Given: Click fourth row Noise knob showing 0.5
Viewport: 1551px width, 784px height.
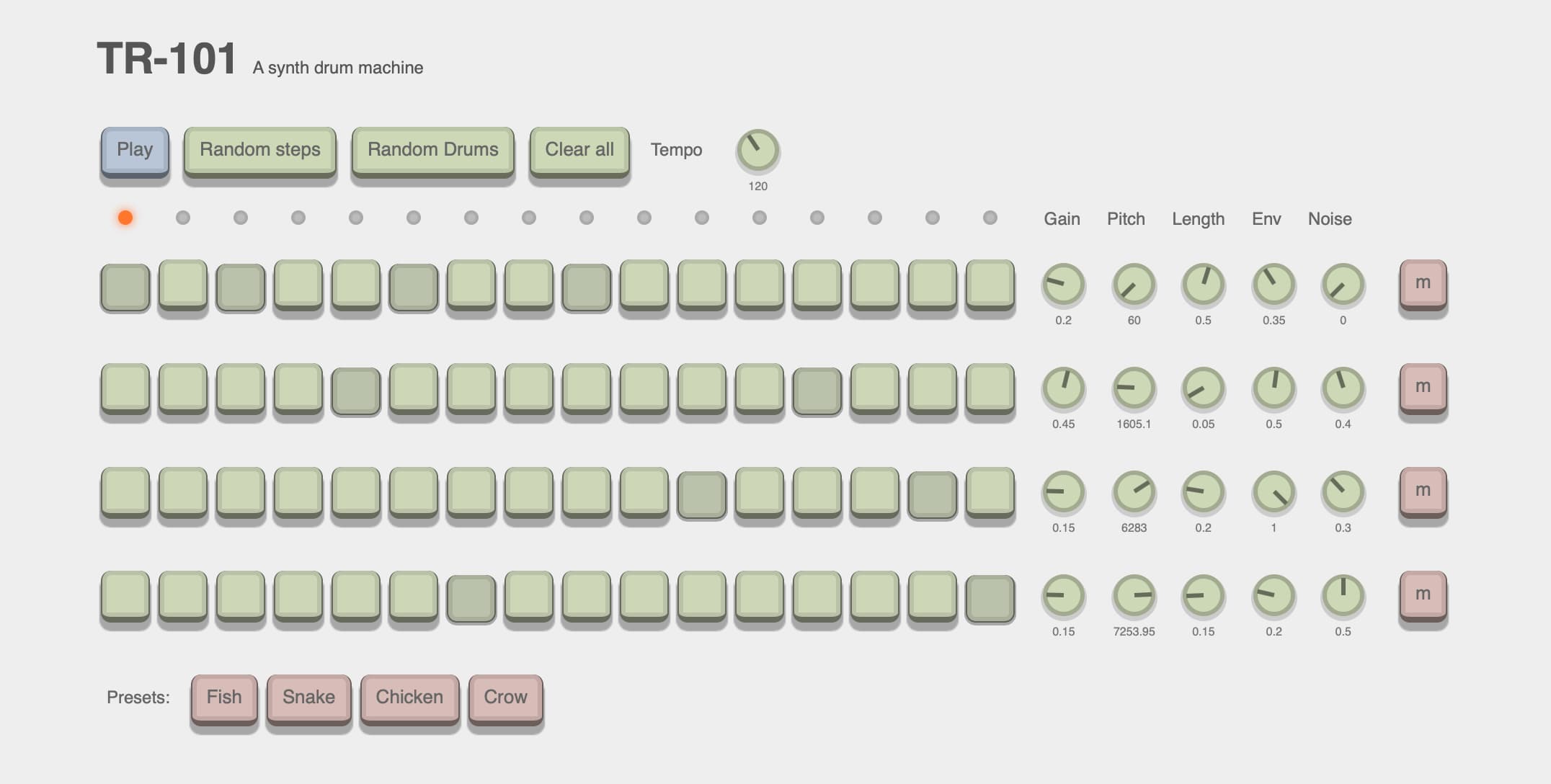Looking at the screenshot, I should (1343, 595).
